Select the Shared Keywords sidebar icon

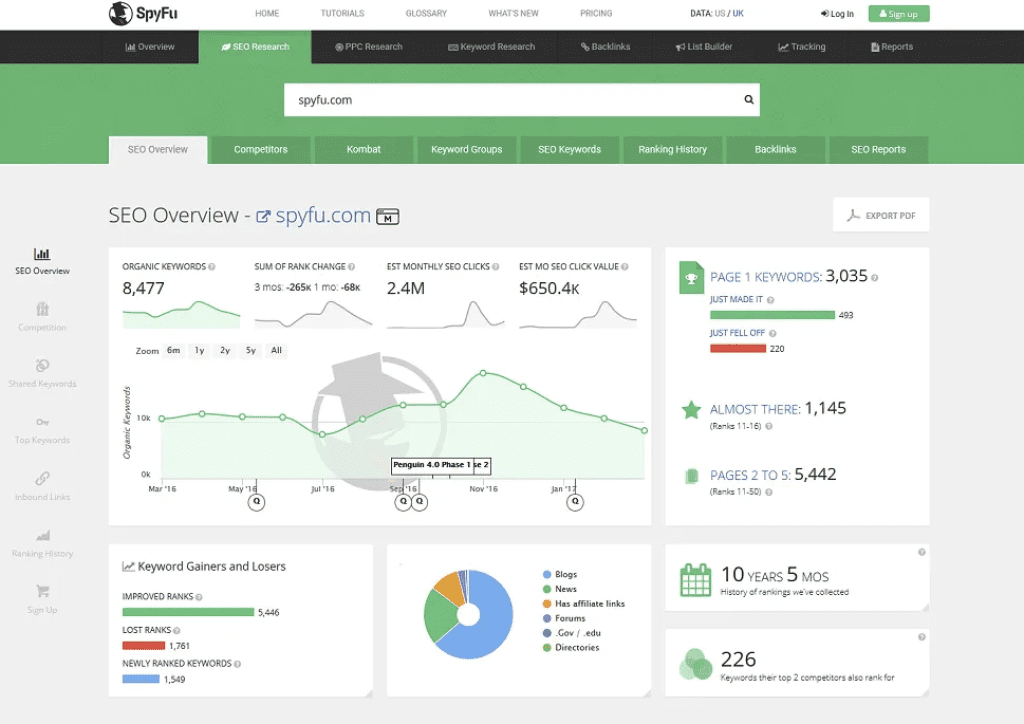pyautogui.click(x=42, y=366)
